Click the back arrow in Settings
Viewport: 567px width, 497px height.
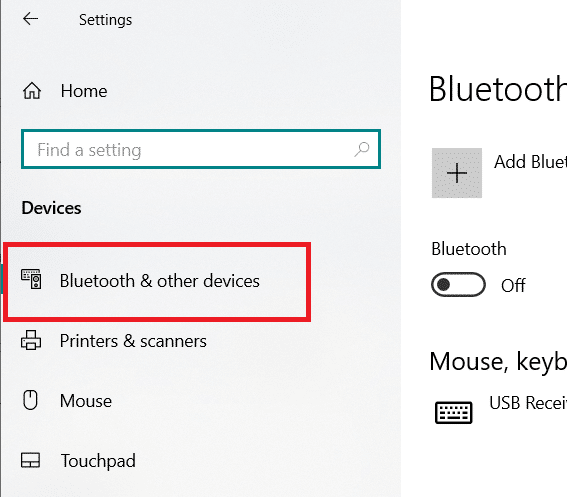30,18
